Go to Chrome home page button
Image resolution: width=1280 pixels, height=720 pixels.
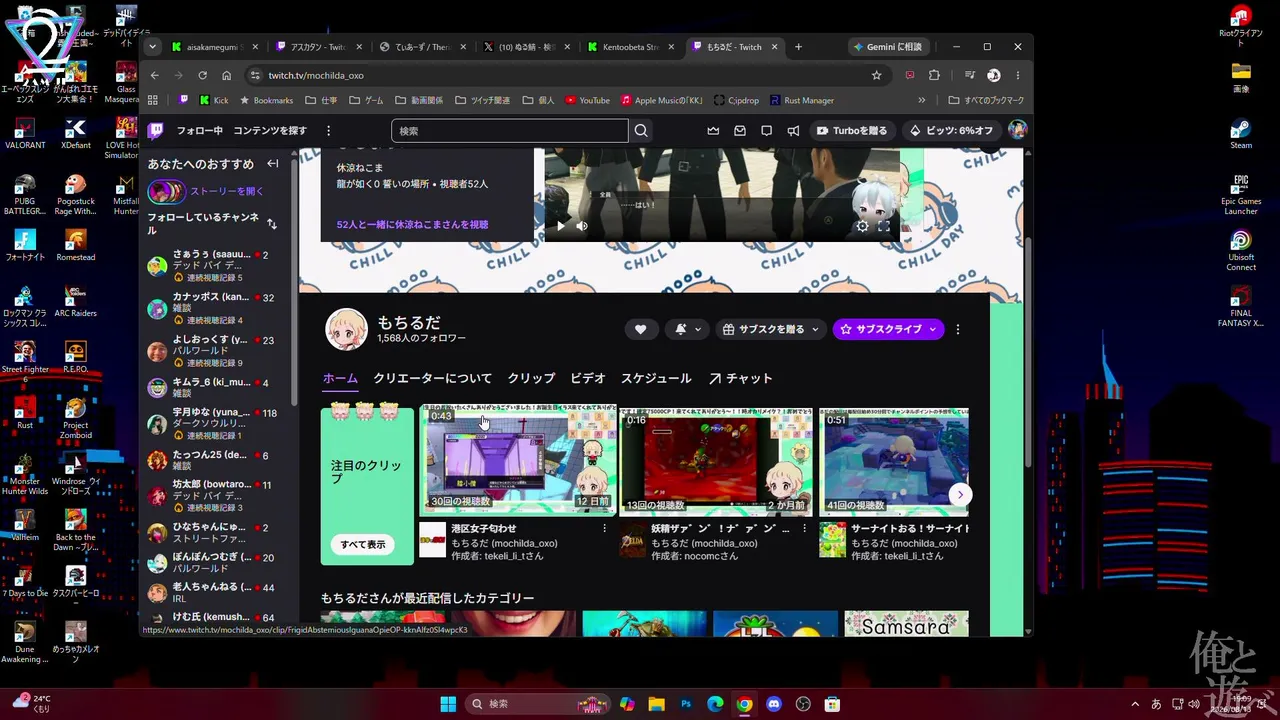[227, 75]
